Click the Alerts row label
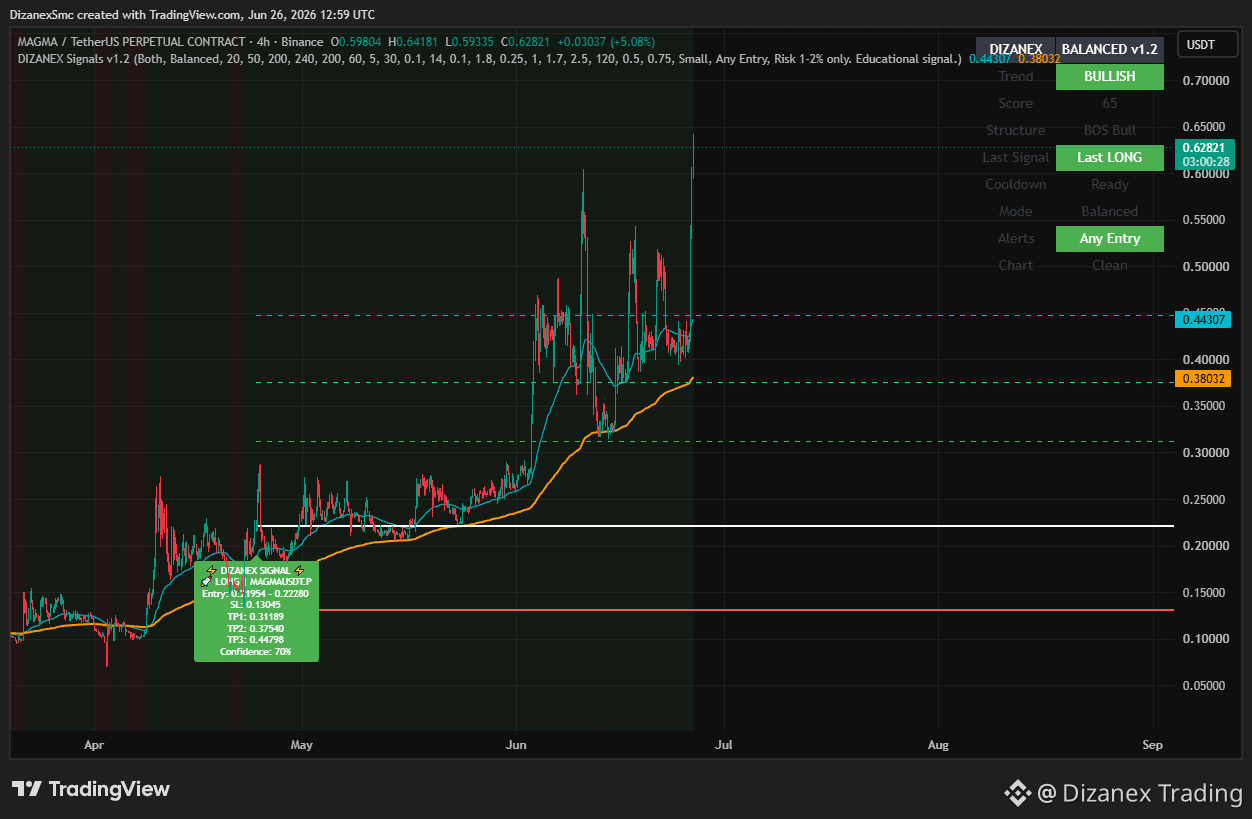1252x819 pixels. [1016, 238]
